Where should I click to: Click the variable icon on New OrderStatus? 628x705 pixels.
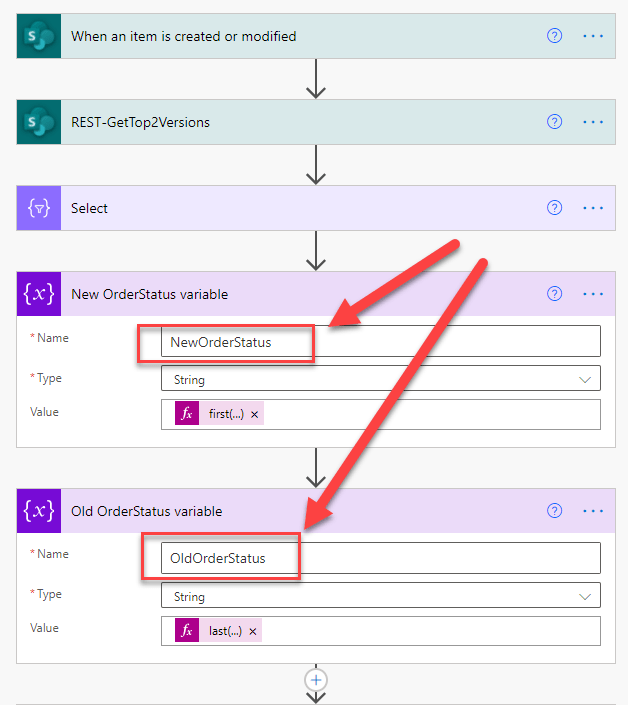(x=39, y=294)
